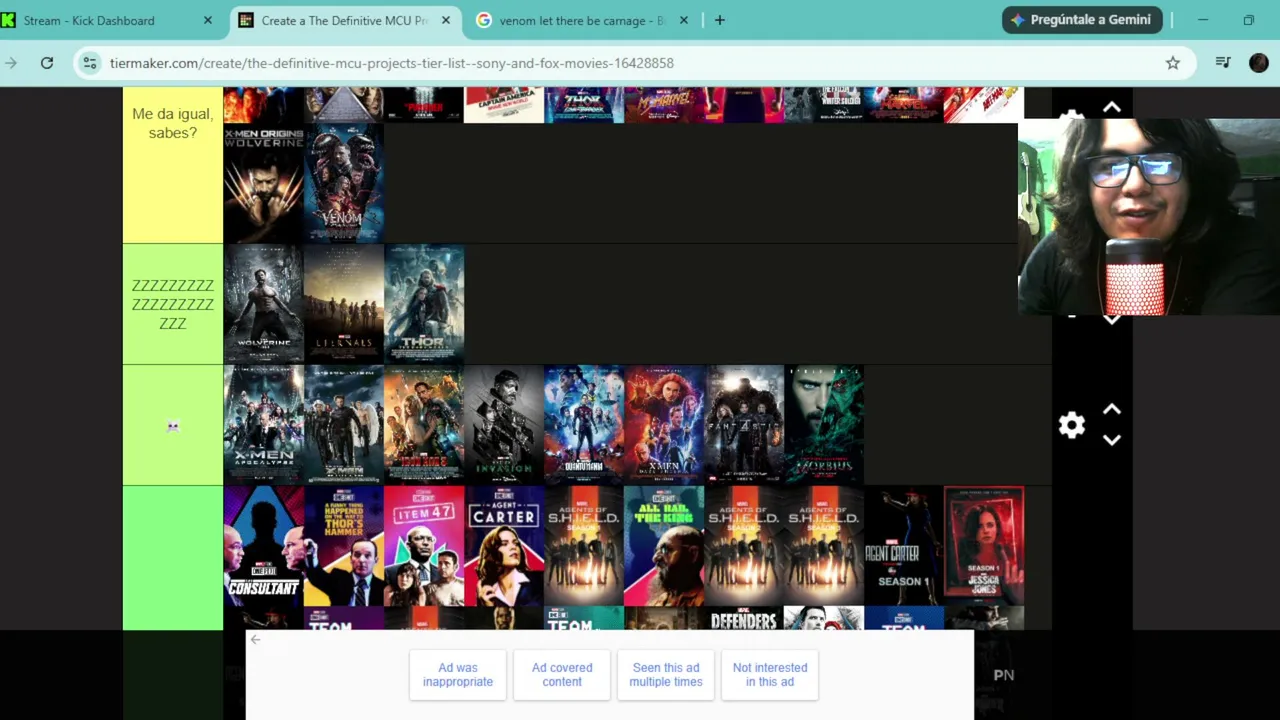This screenshot has width=1280, height=720.
Task: Click the Iron Man 3 poster
Action: point(424,425)
